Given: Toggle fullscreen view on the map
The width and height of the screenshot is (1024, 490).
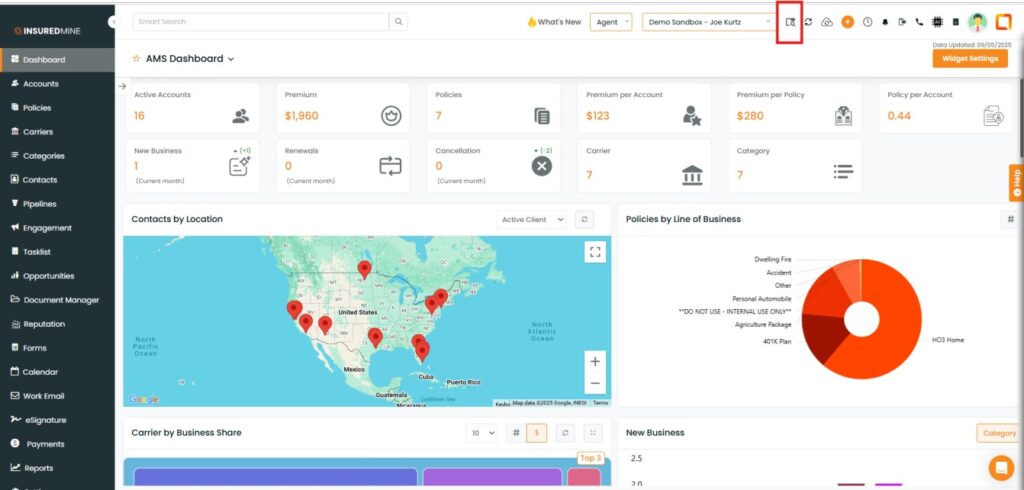Looking at the screenshot, I should click(x=595, y=252).
